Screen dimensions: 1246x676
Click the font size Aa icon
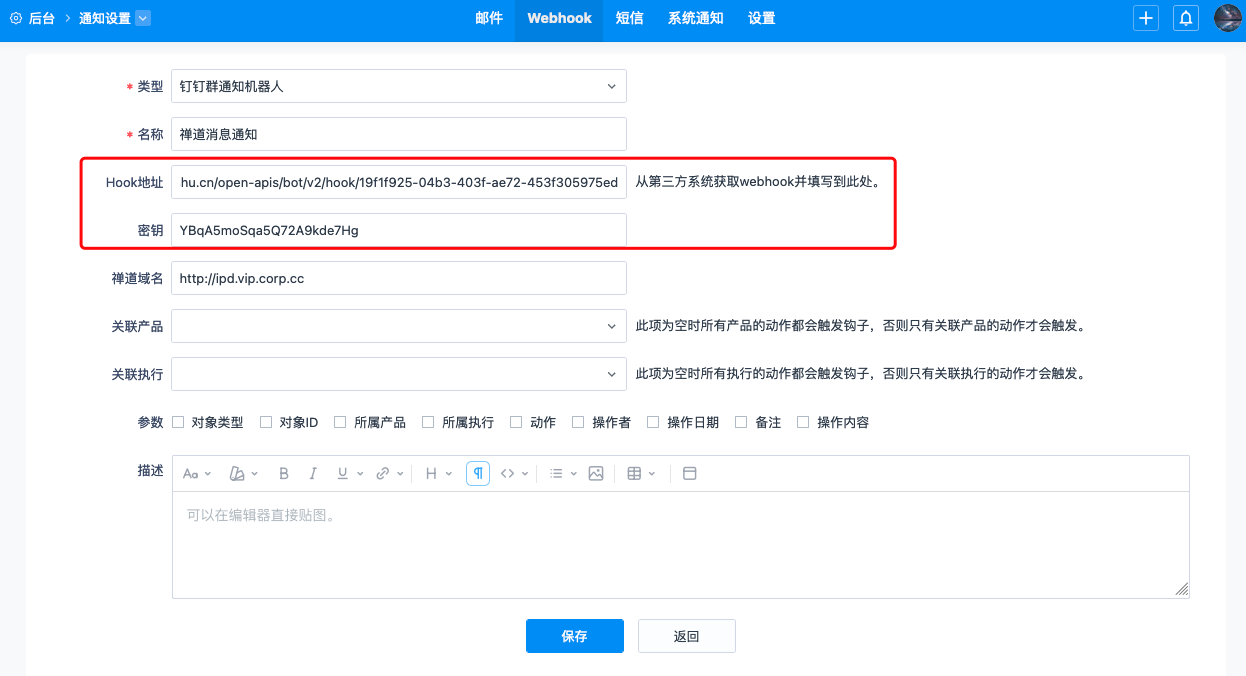191,474
